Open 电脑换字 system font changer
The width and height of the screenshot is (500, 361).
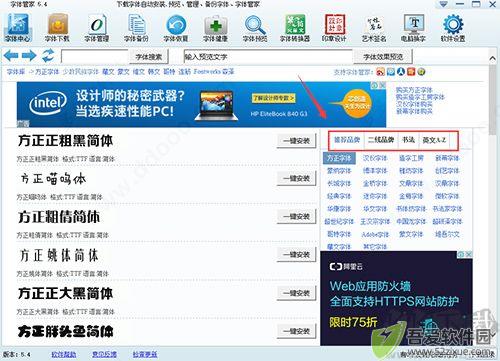(x=413, y=28)
